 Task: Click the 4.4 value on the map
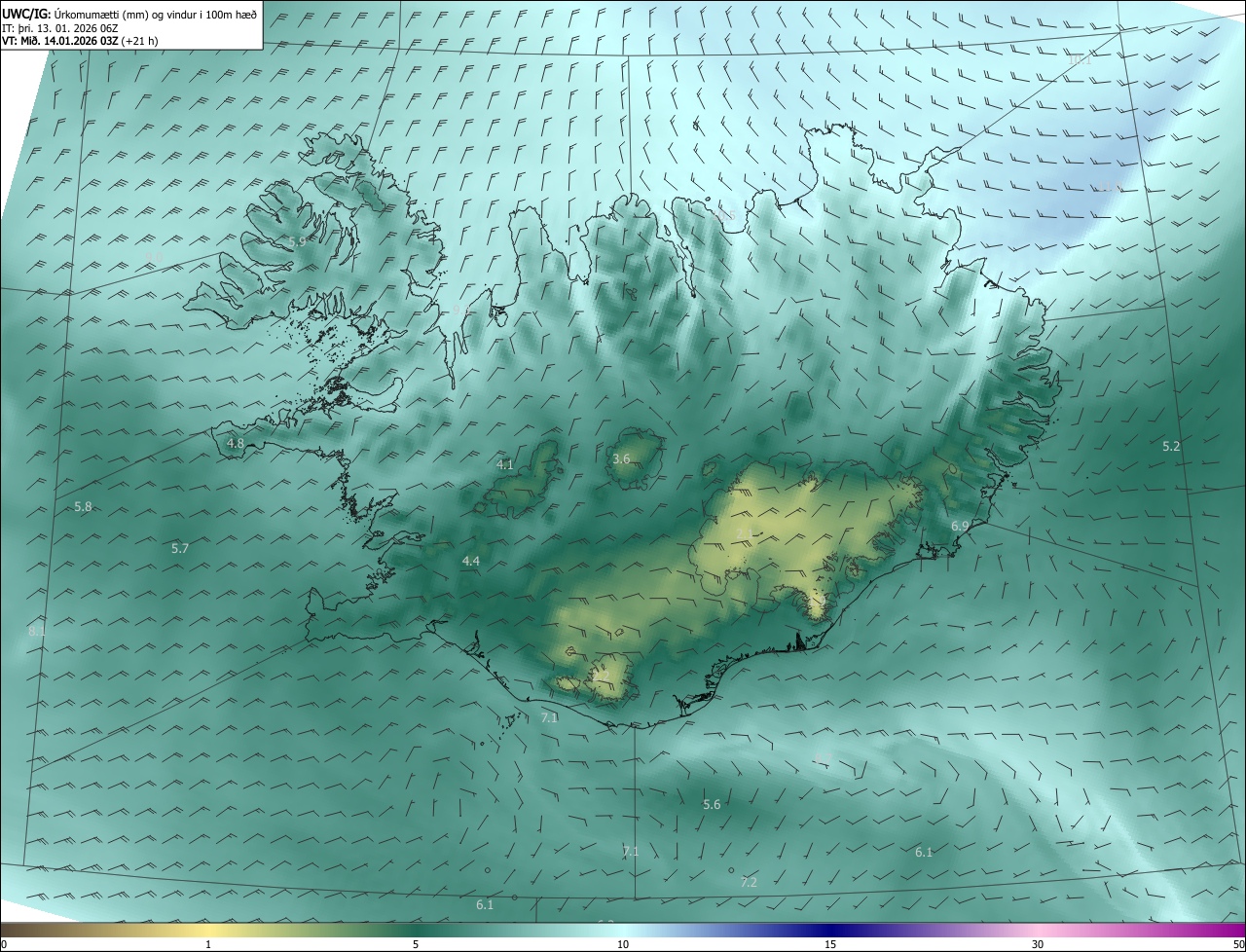pyautogui.click(x=471, y=561)
